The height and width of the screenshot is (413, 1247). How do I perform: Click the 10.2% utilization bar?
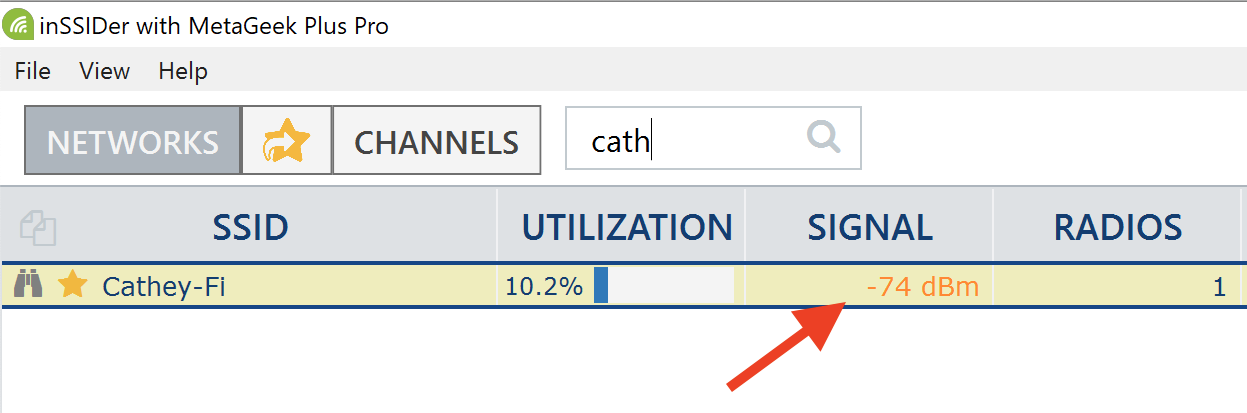pyautogui.click(x=663, y=286)
